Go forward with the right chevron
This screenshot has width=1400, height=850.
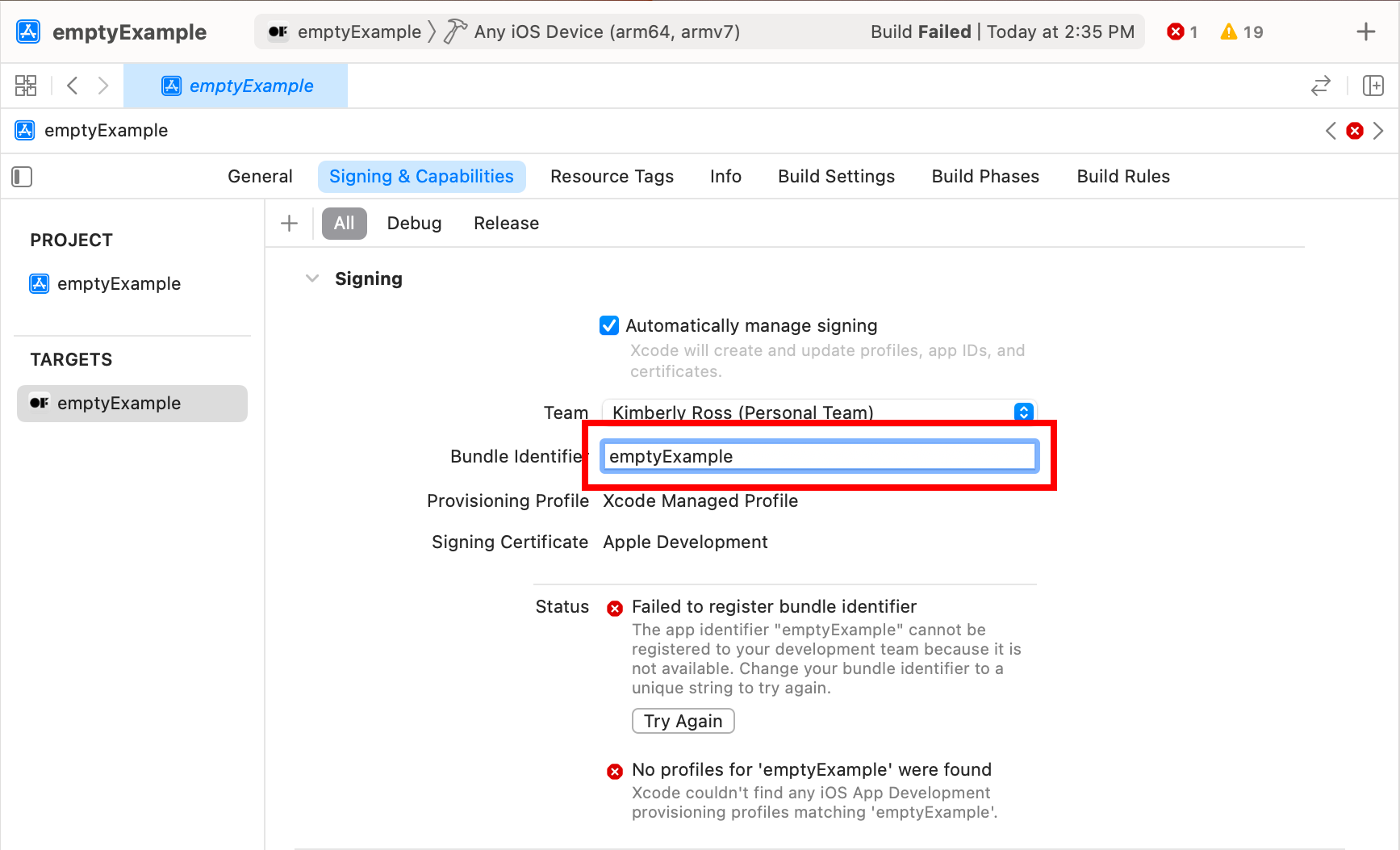click(x=102, y=86)
